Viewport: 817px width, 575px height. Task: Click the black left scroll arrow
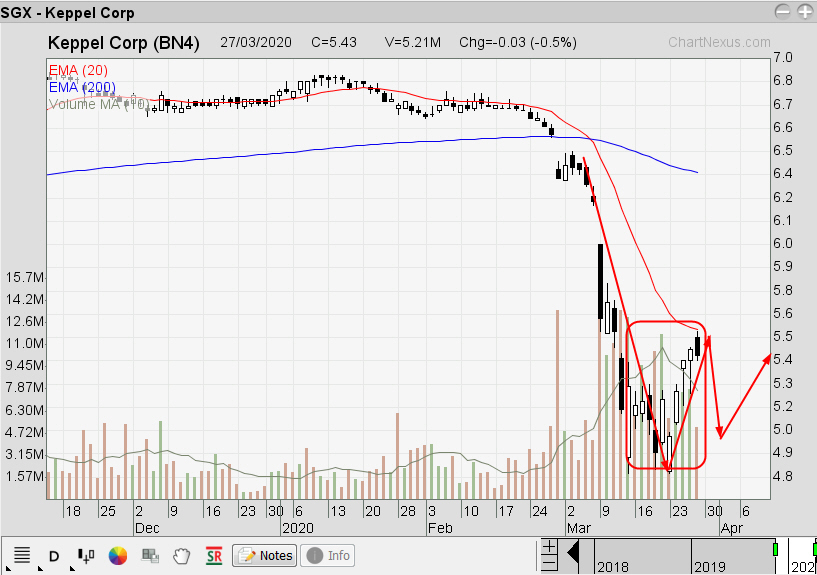tap(573, 553)
